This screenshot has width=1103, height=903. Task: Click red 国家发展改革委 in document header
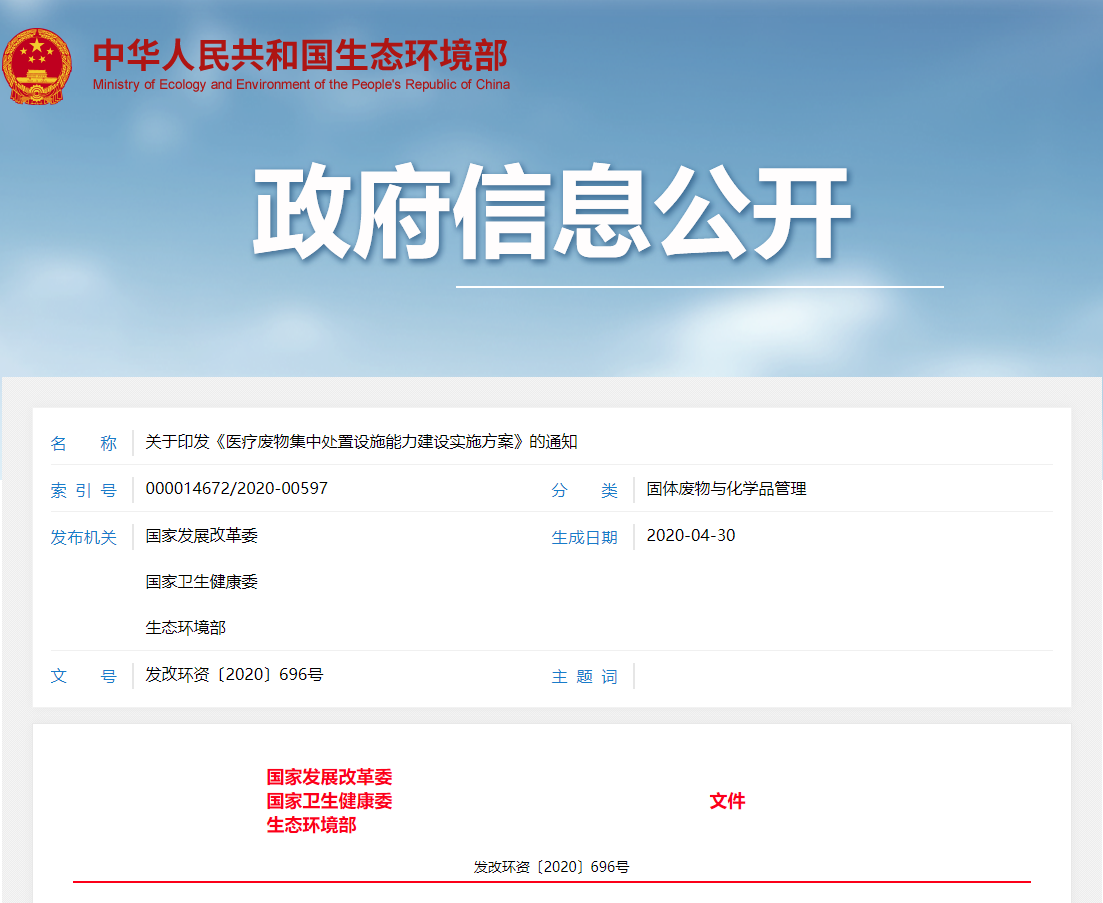click(329, 777)
